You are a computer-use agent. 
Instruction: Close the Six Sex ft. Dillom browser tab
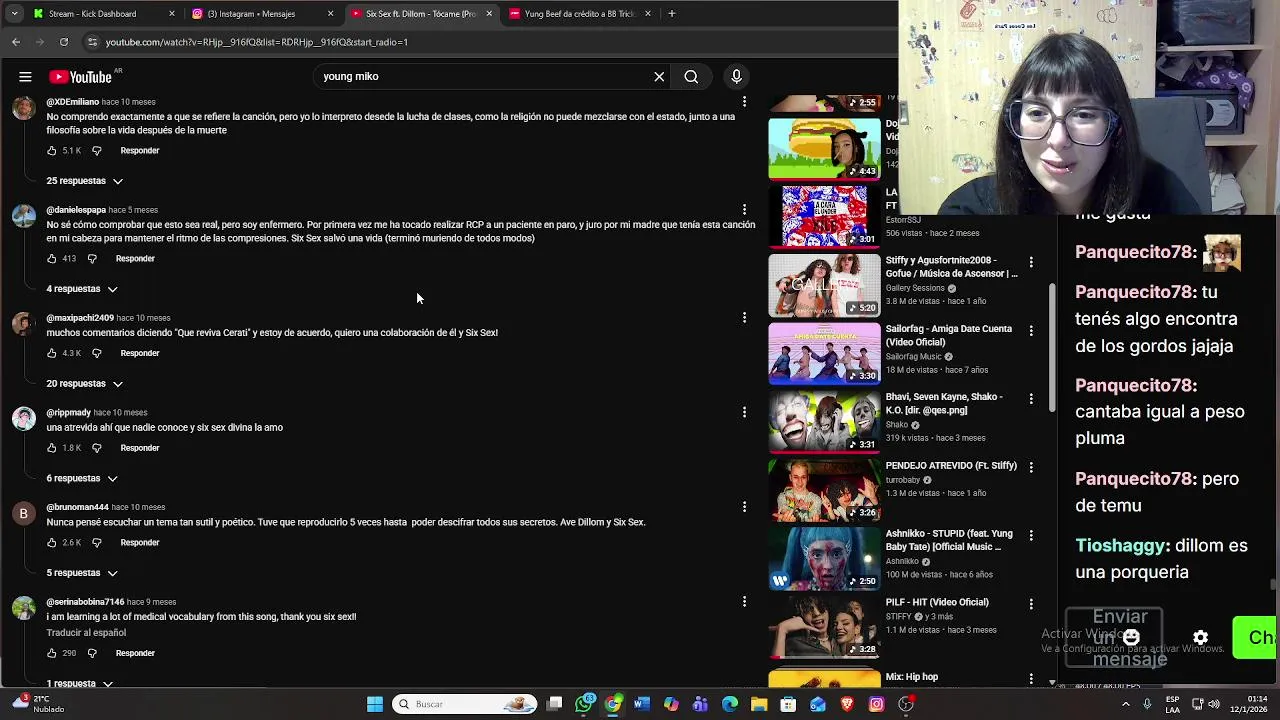(x=489, y=14)
